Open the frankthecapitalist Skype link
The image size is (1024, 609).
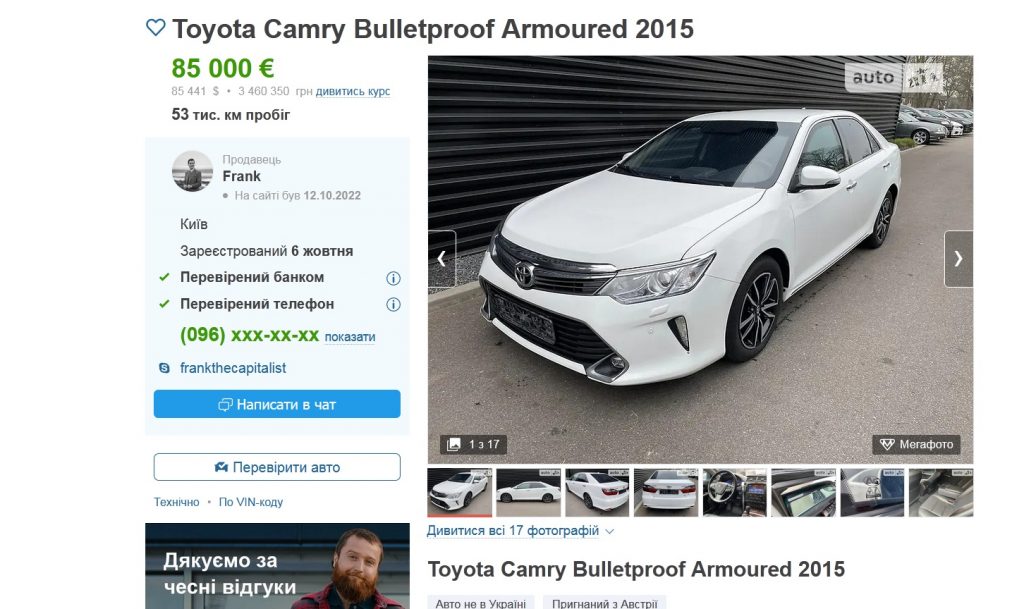click(x=233, y=368)
